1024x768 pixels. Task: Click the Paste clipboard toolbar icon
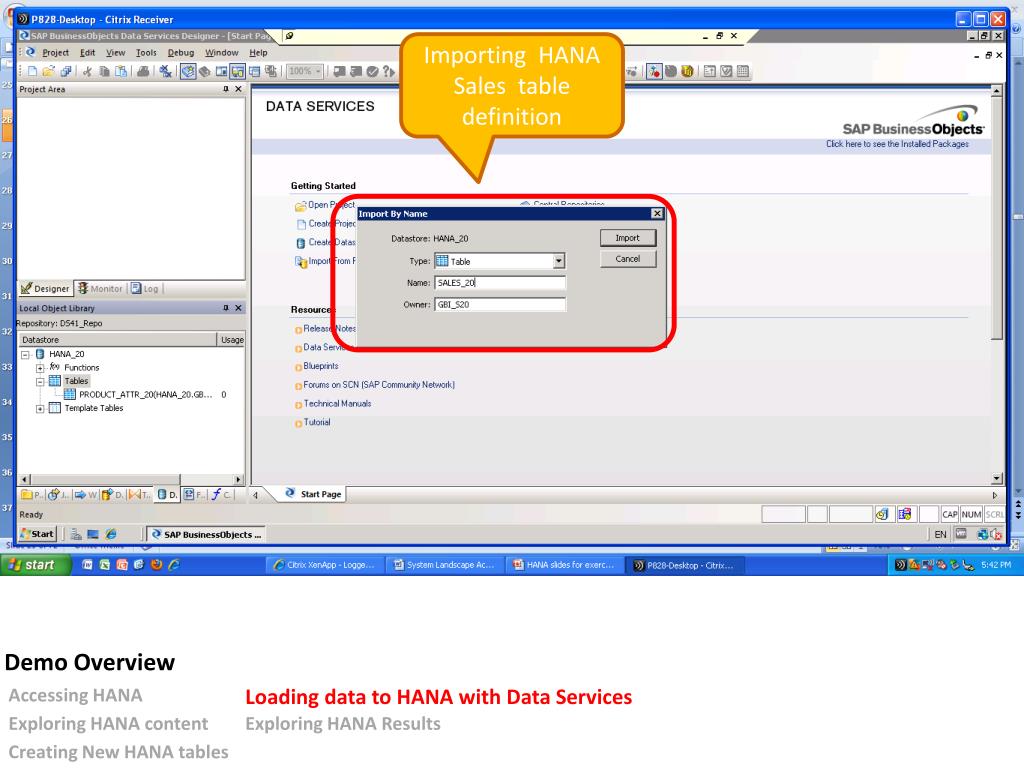click(121, 71)
